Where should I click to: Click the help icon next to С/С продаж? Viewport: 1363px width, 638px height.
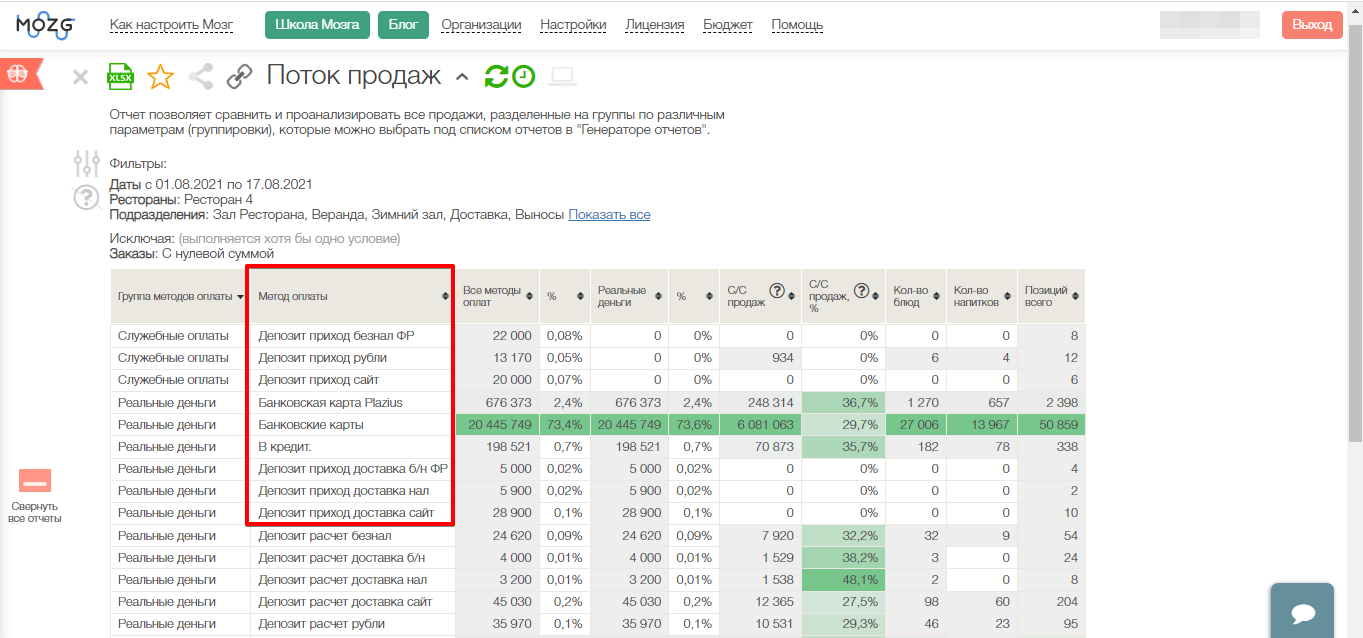[x=776, y=291]
